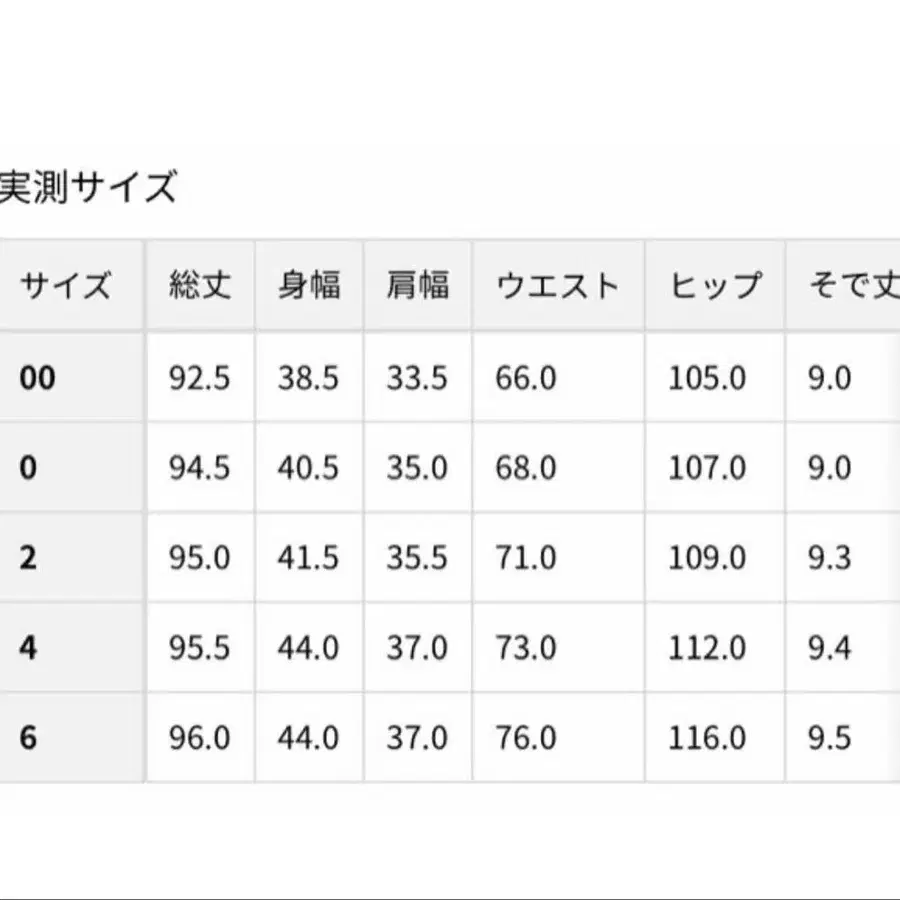The image size is (900, 900).
Task: Click the そで丈 column header
Action: click(x=852, y=287)
